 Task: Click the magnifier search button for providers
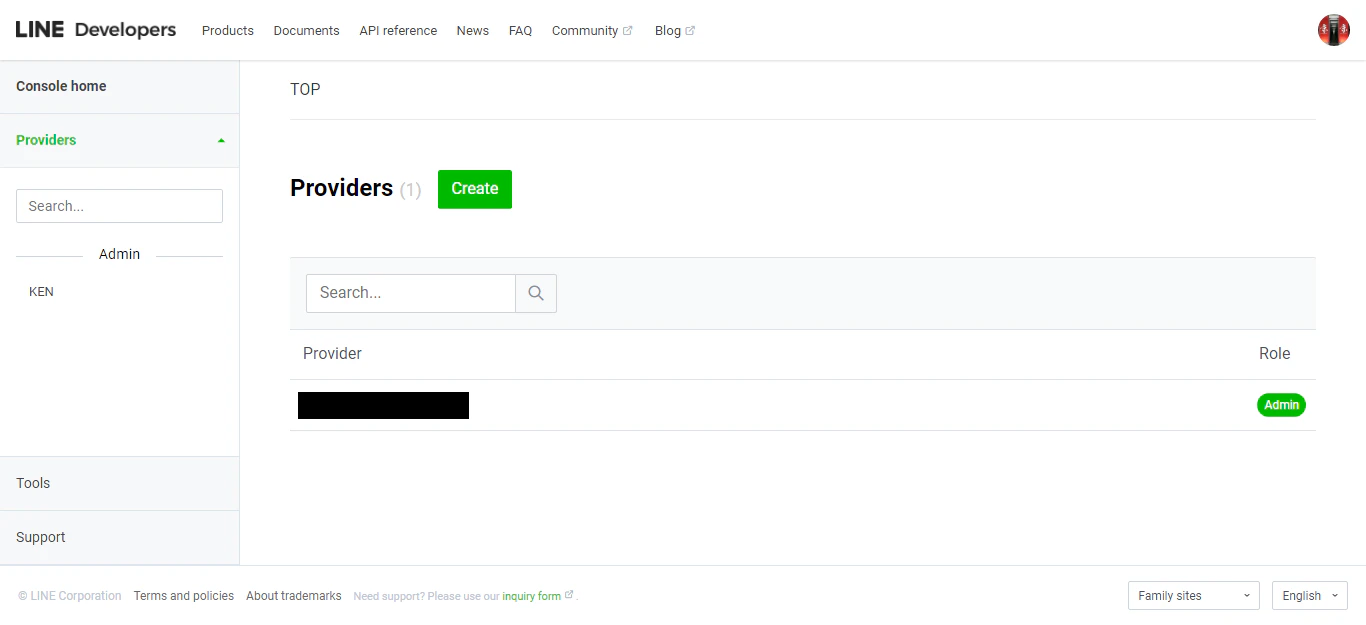[536, 293]
